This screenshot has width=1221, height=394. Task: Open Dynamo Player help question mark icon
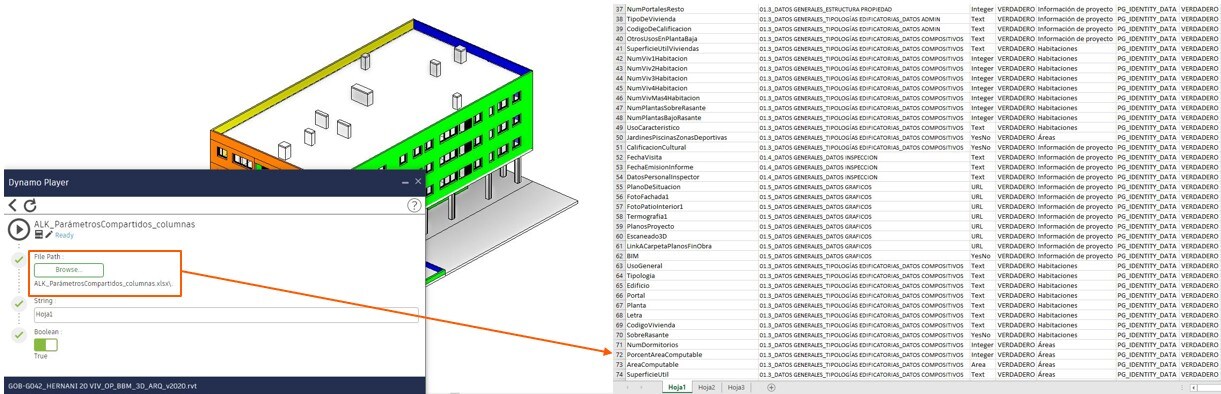[x=414, y=205]
